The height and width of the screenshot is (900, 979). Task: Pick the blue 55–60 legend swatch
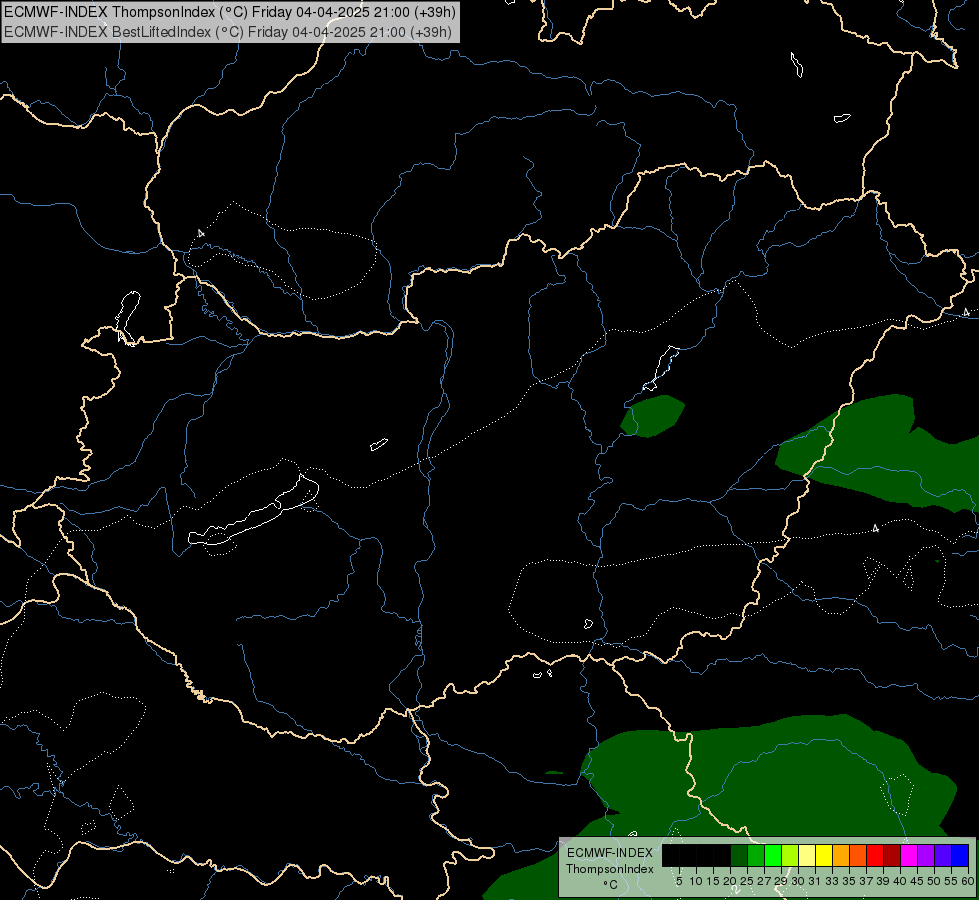coord(960,855)
